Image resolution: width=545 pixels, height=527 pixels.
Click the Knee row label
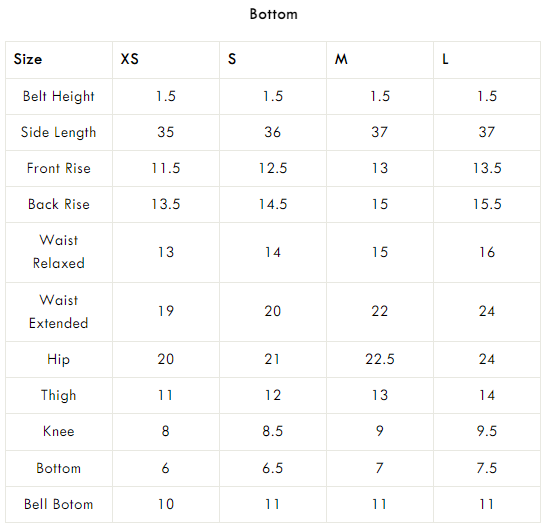coord(58,431)
